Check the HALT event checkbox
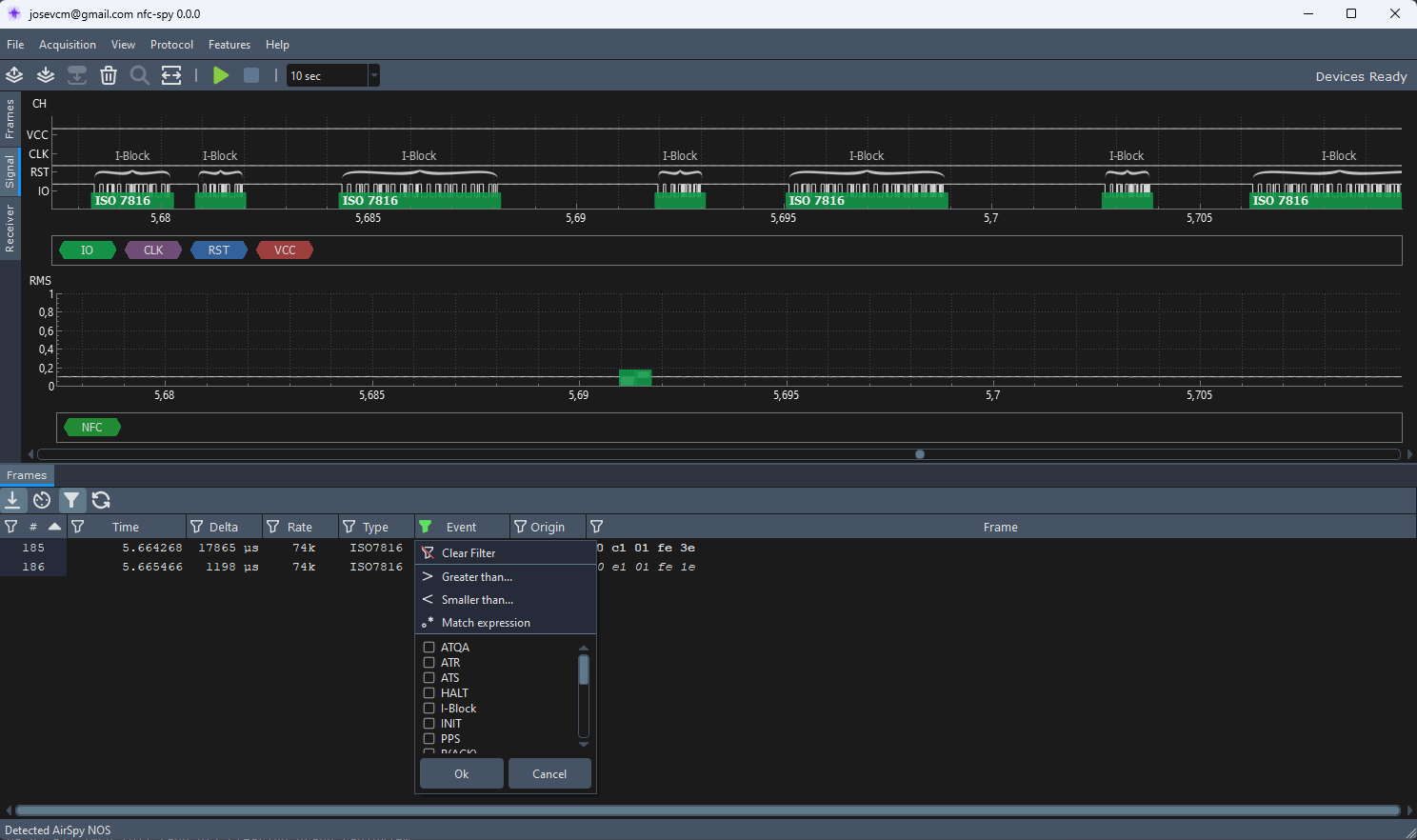This screenshot has width=1417, height=840. tap(429, 693)
